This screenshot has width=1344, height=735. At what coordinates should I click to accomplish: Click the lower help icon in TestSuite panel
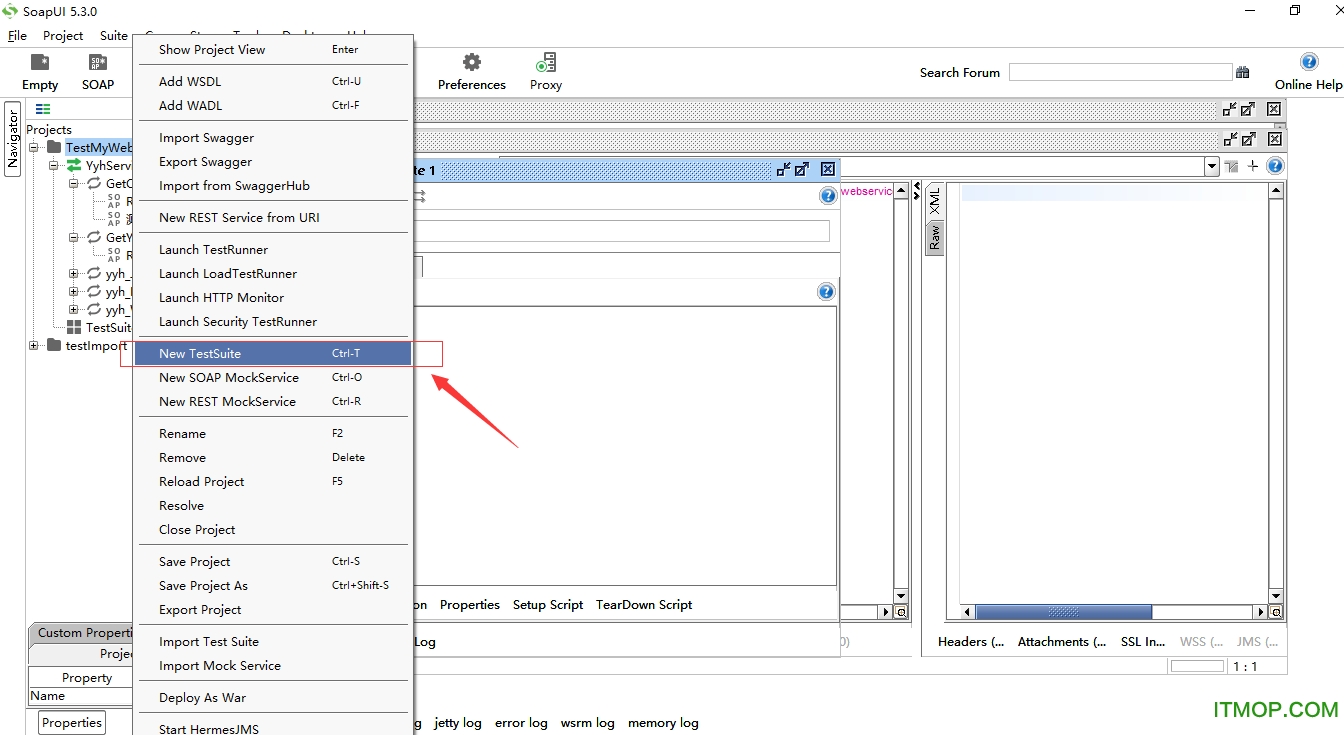click(x=826, y=292)
